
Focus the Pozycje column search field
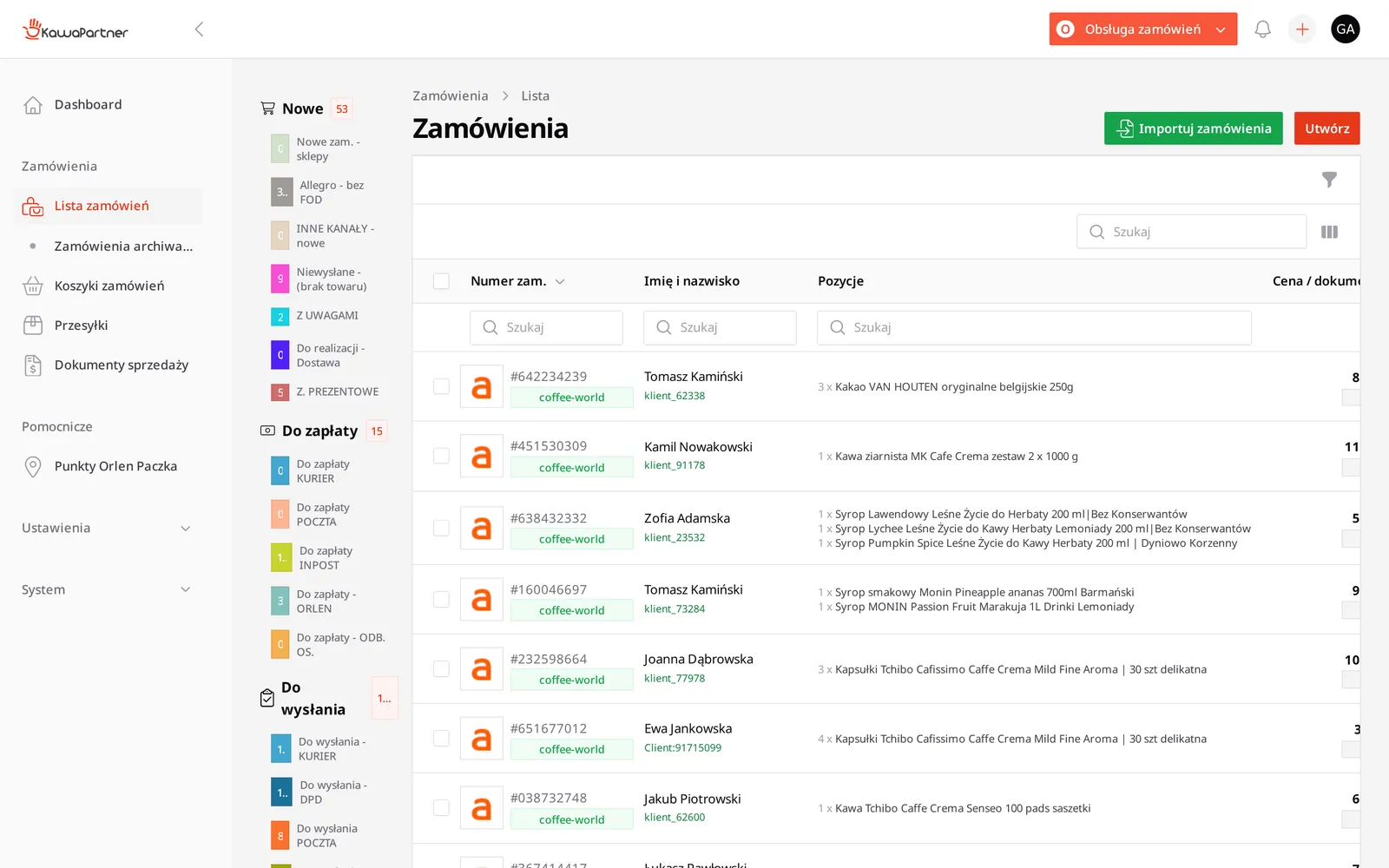(x=1034, y=328)
